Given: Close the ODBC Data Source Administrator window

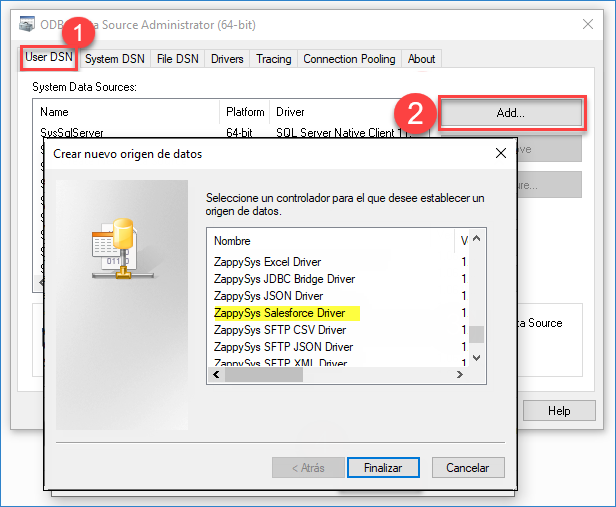Looking at the screenshot, I should (x=588, y=24).
